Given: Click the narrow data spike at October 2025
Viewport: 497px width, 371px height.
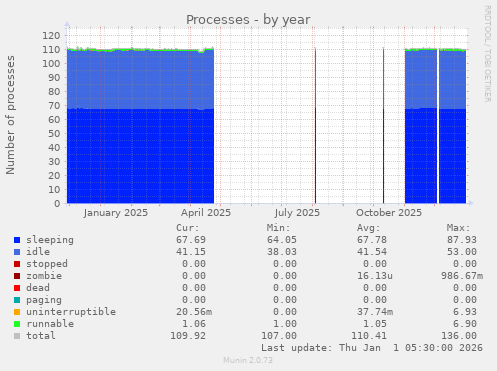Looking at the screenshot, I should (x=383, y=126).
